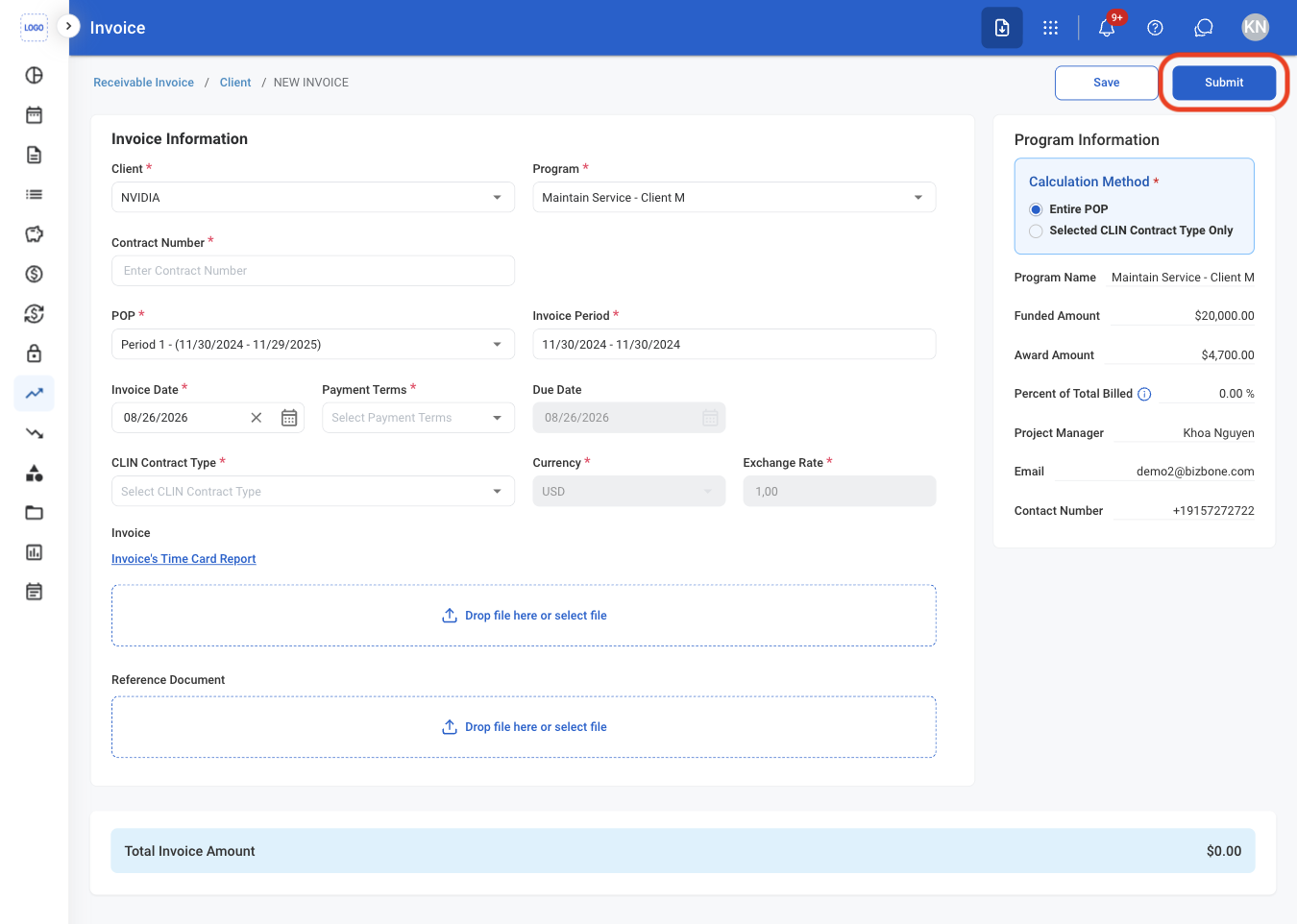Click the help question mark icon
The image size is (1297, 924).
coord(1156,28)
